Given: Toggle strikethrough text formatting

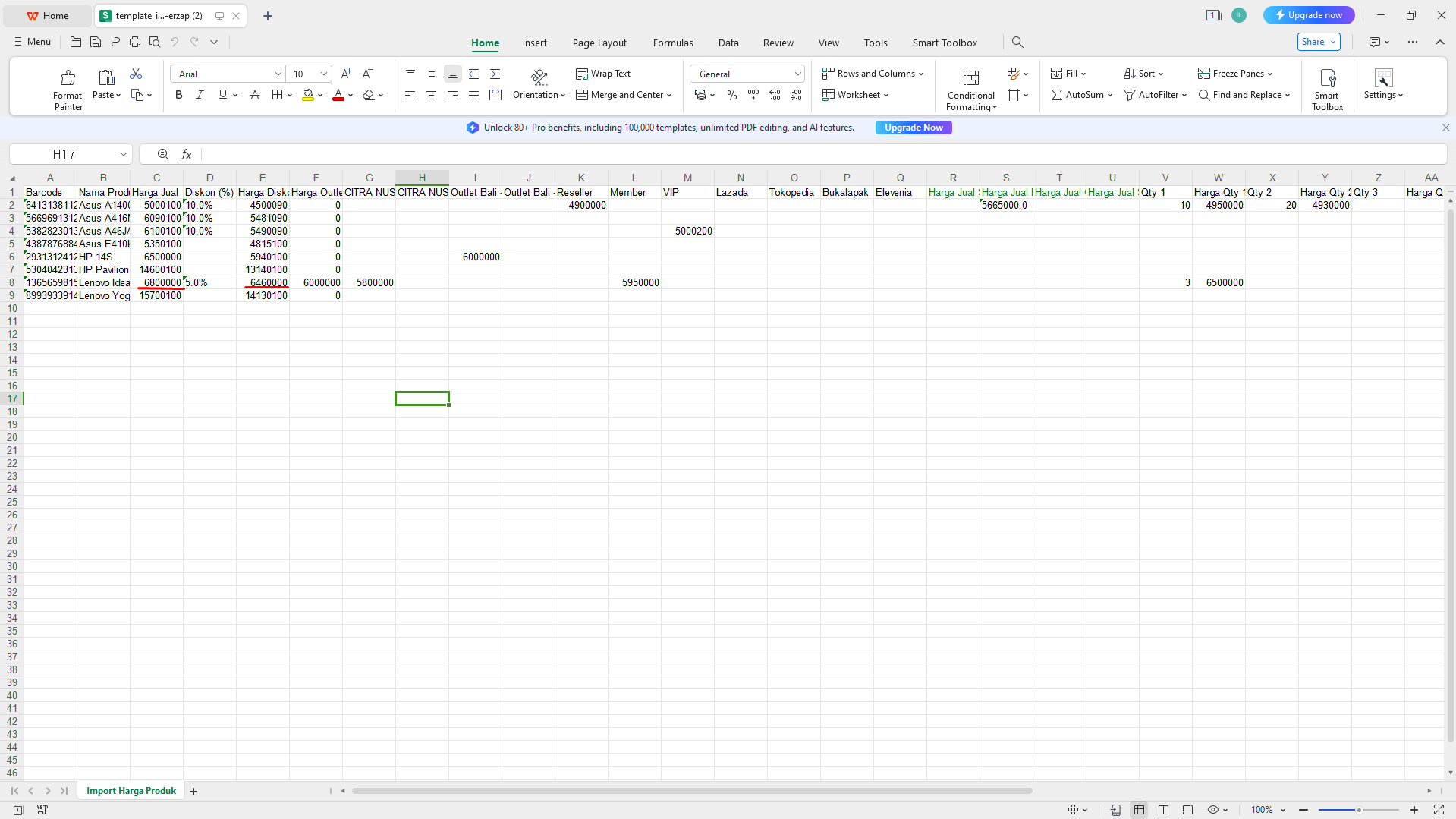Looking at the screenshot, I should click(x=255, y=95).
